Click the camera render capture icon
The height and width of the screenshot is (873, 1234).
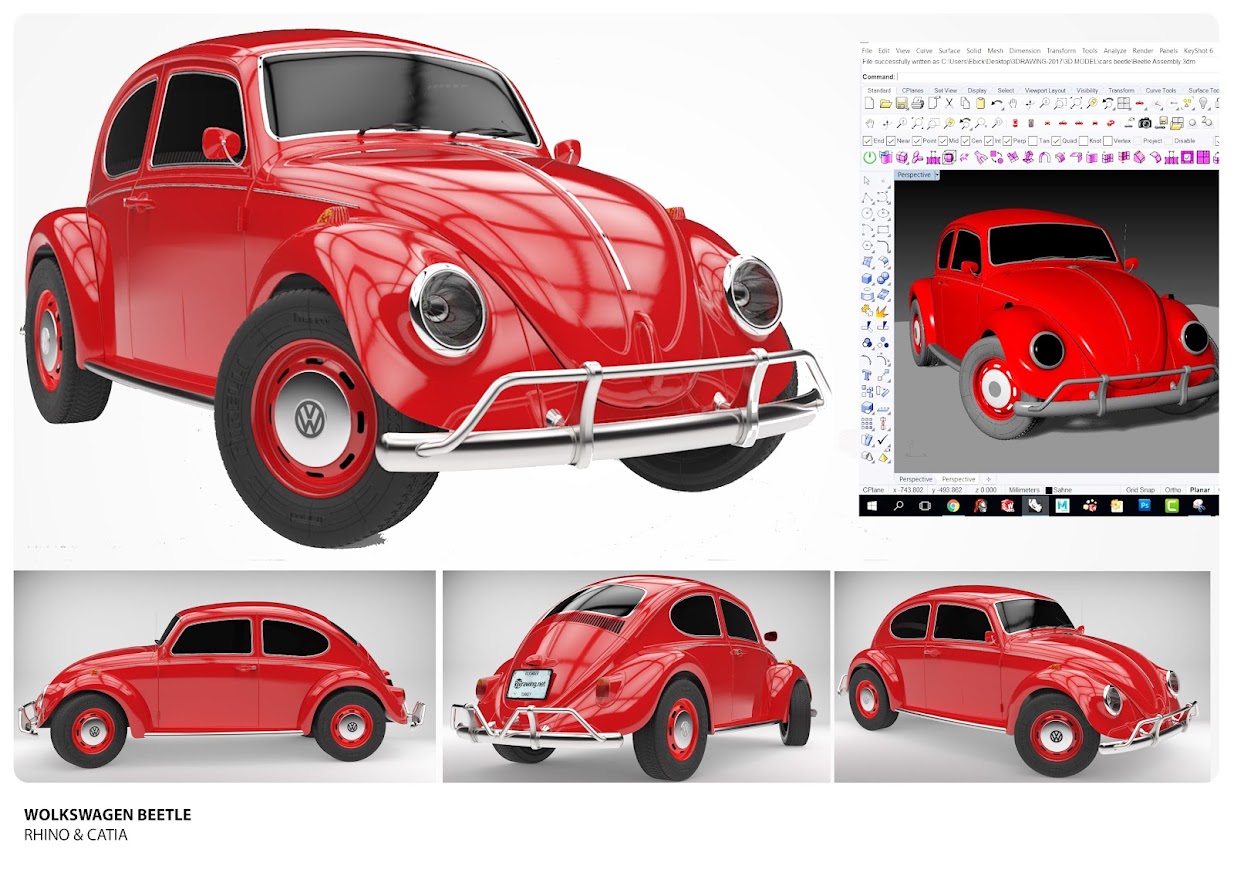tap(1145, 123)
